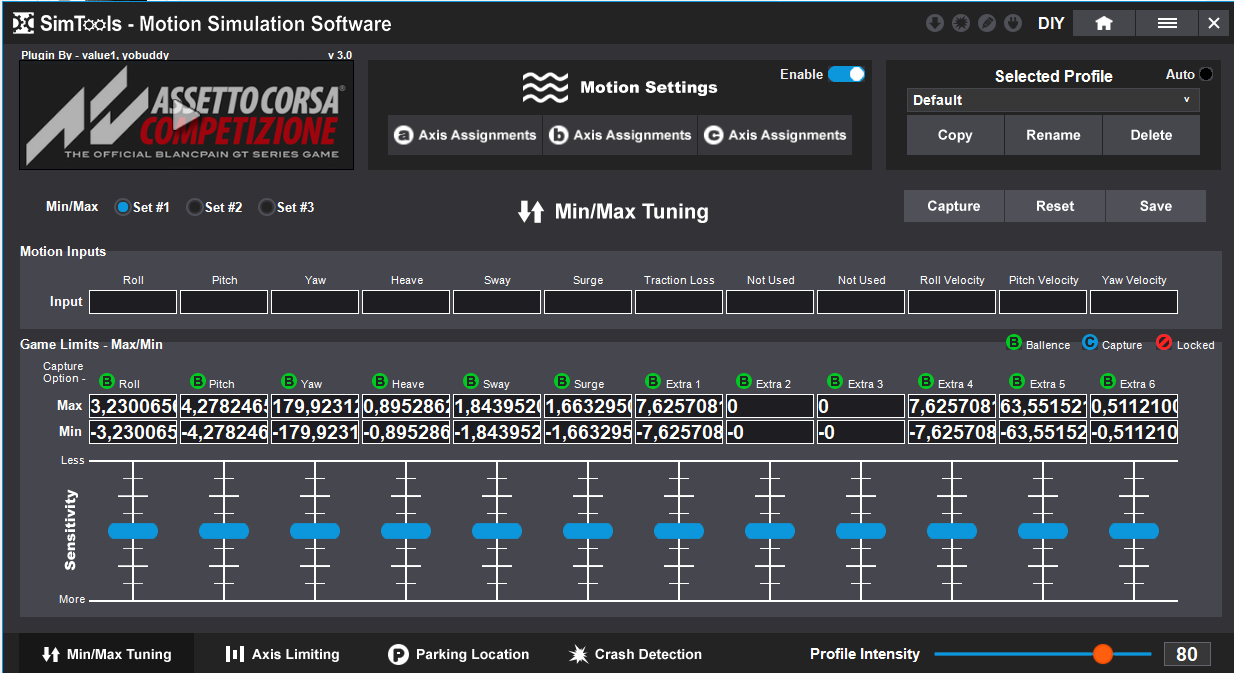The image size is (1234, 673).
Task: Click the Pitch Max value field
Action: click(x=224, y=407)
